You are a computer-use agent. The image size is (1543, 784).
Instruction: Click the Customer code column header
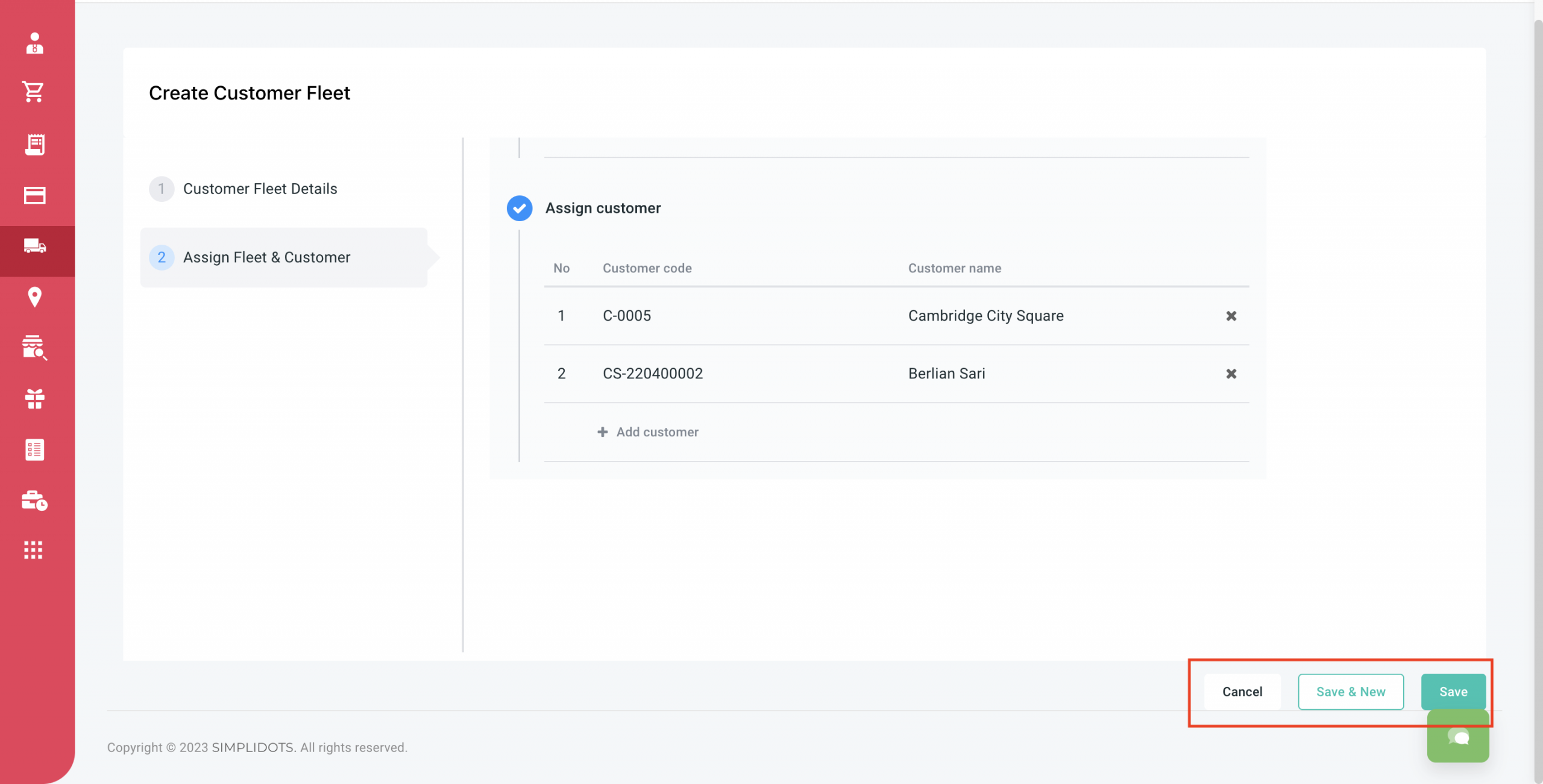(647, 268)
